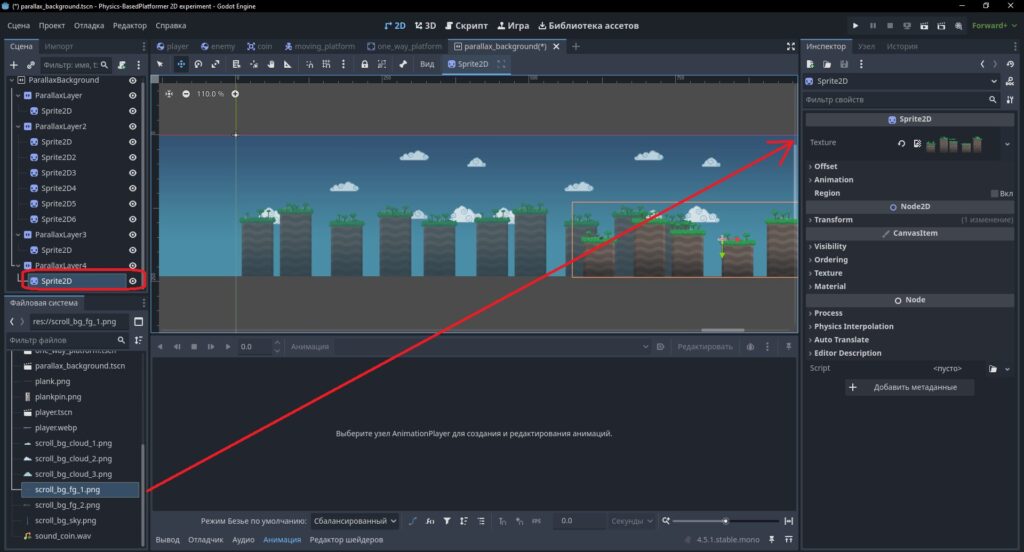Select scroll_bg_sky.png in the file system
The height and width of the screenshot is (552, 1024).
[65, 521]
